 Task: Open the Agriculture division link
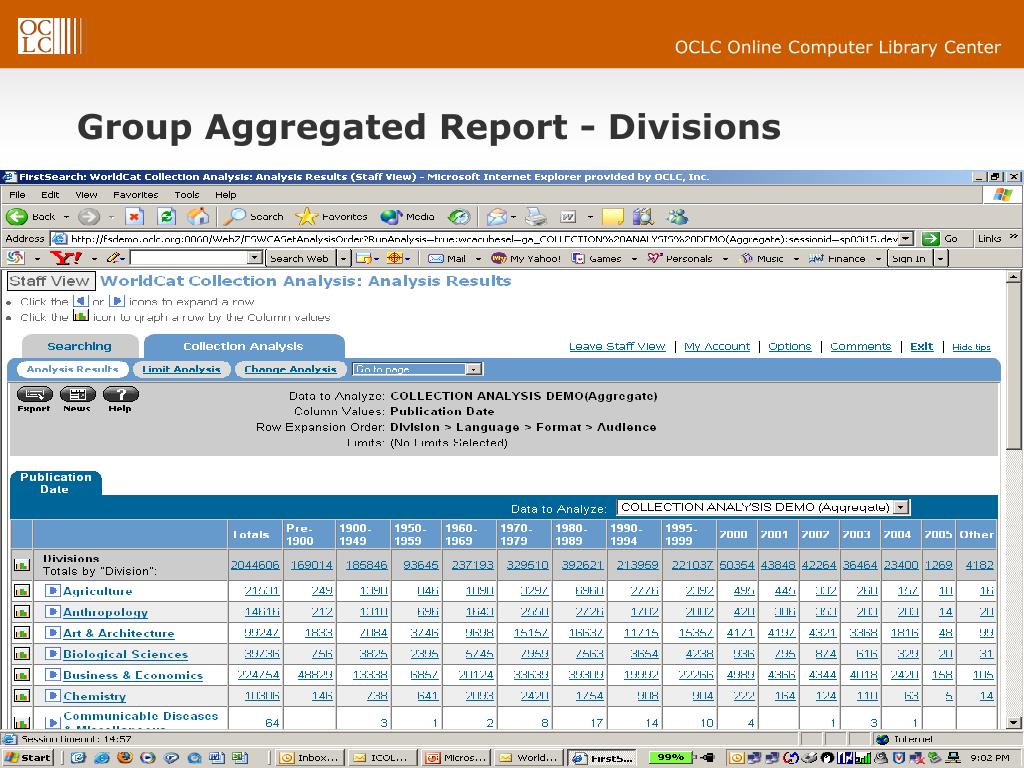coord(98,591)
